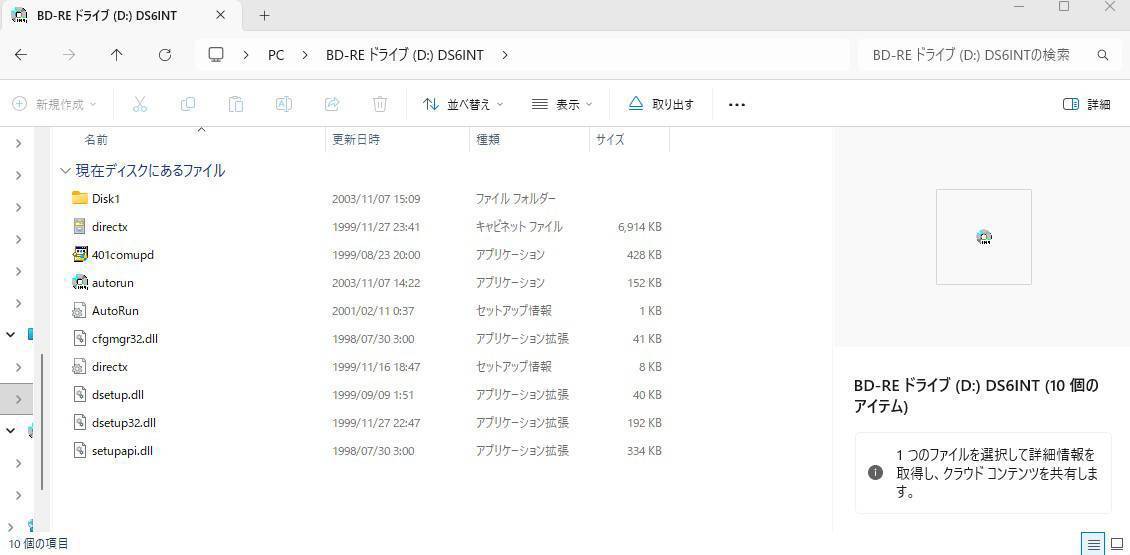Image resolution: width=1130 pixels, height=555 pixels.
Task: Select the 401comupd application icon
Action: click(x=80, y=254)
